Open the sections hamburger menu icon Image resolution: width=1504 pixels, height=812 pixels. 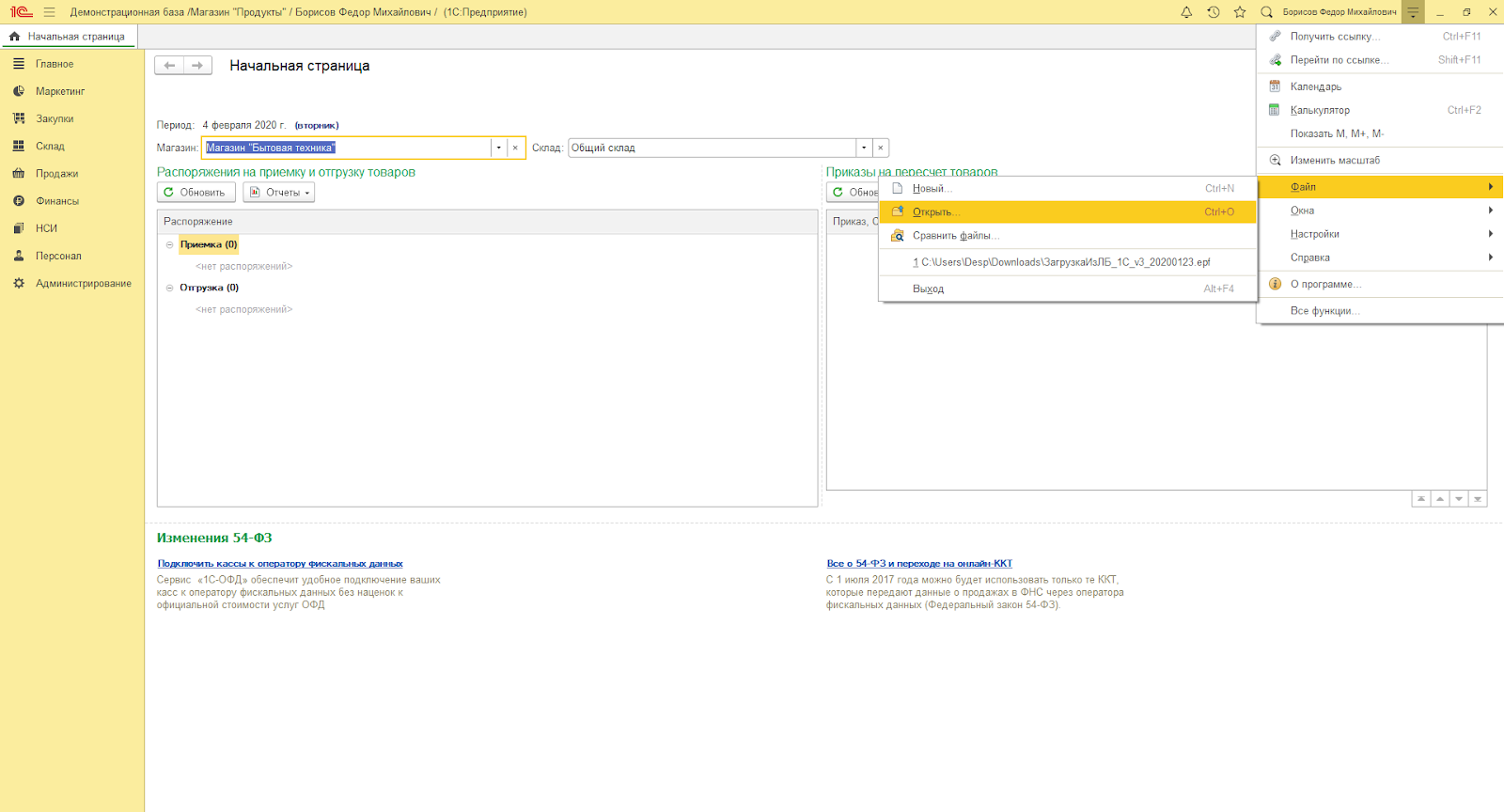tap(49, 12)
